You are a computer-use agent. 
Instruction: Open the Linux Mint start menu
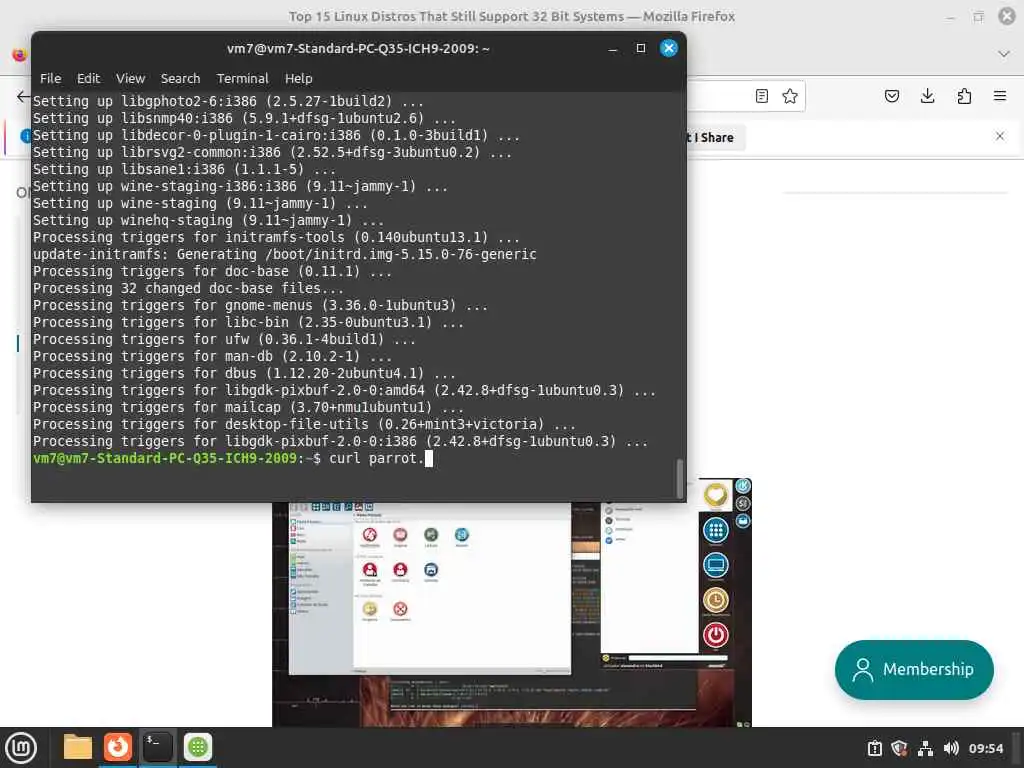(x=21, y=748)
